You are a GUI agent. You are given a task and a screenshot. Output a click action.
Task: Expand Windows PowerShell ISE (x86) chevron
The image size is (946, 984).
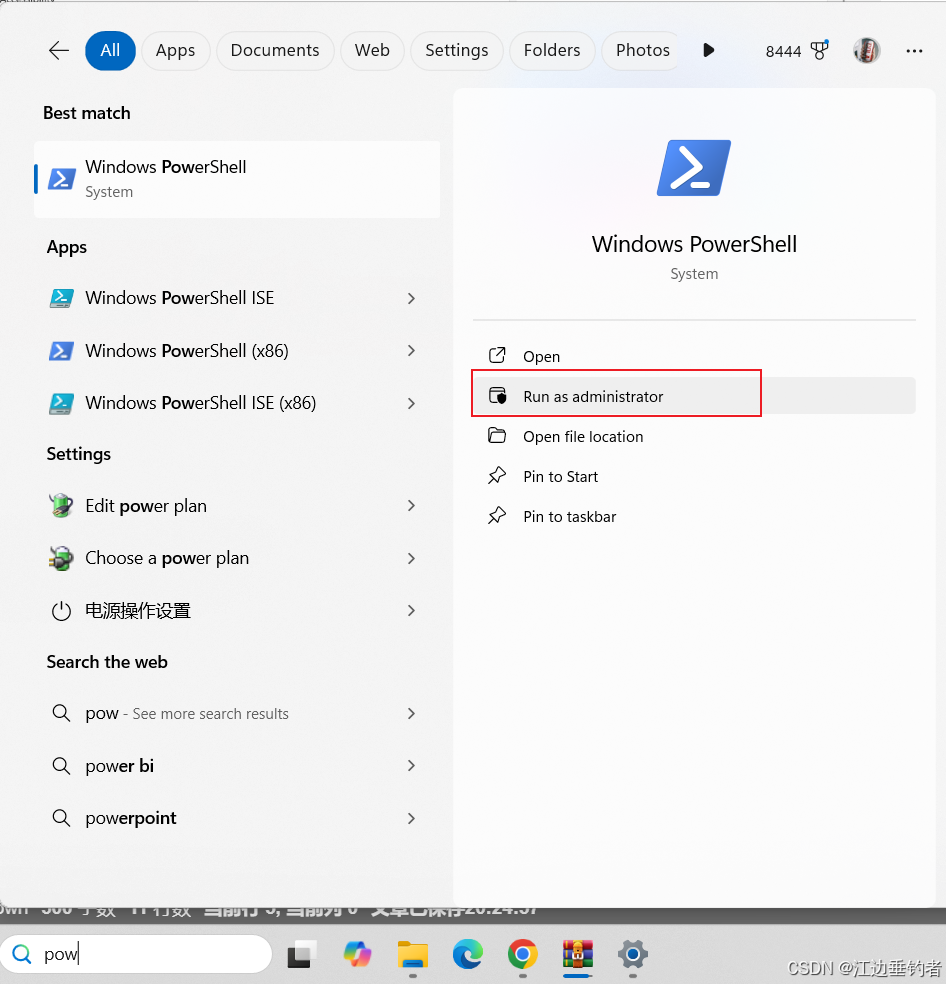(411, 403)
